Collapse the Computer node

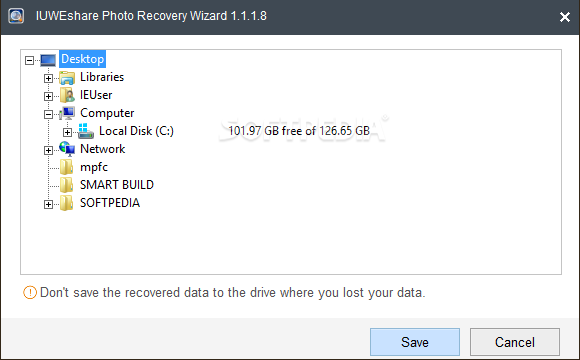click(x=48, y=114)
